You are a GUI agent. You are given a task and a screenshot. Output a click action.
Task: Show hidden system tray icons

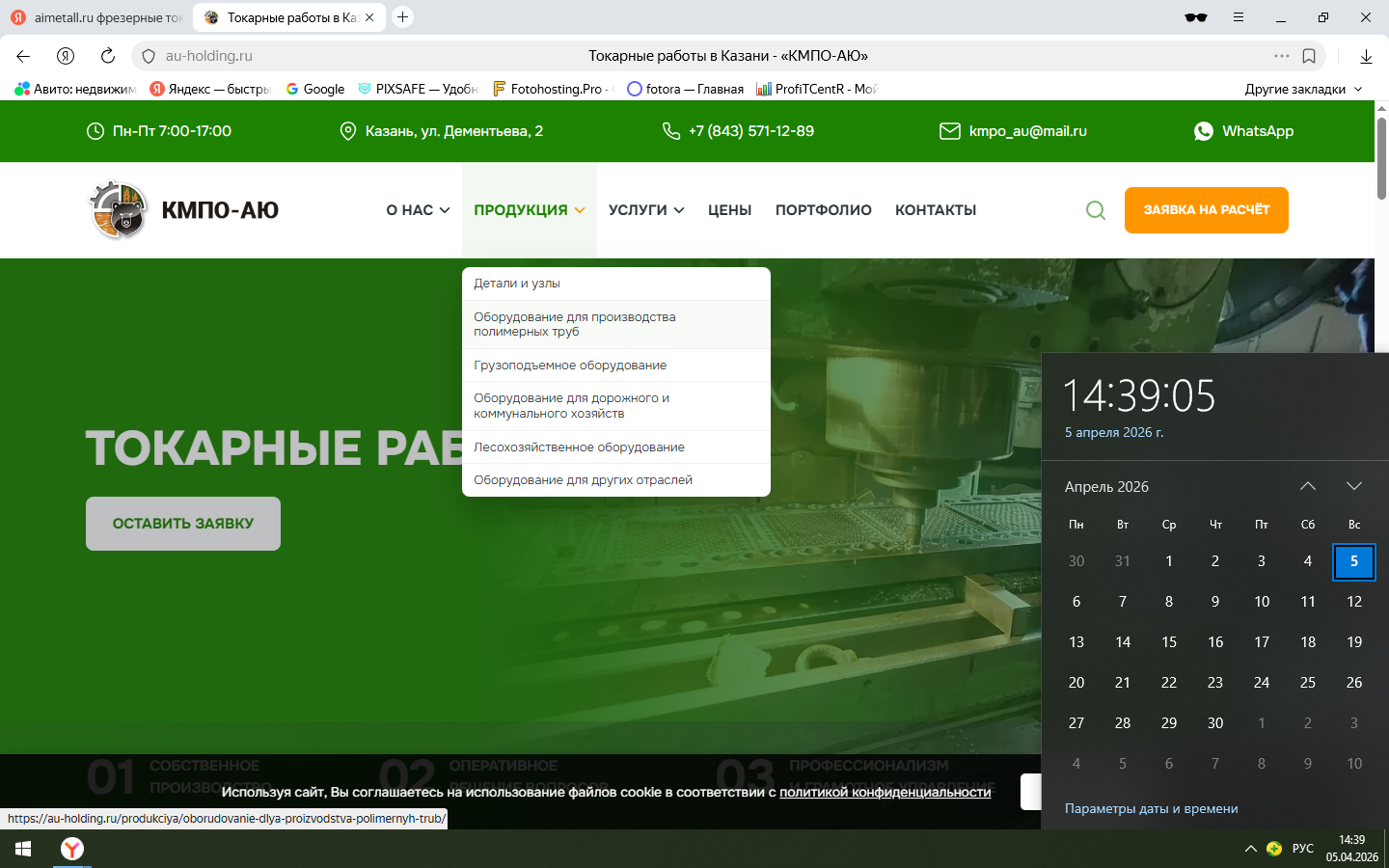(x=1250, y=849)
